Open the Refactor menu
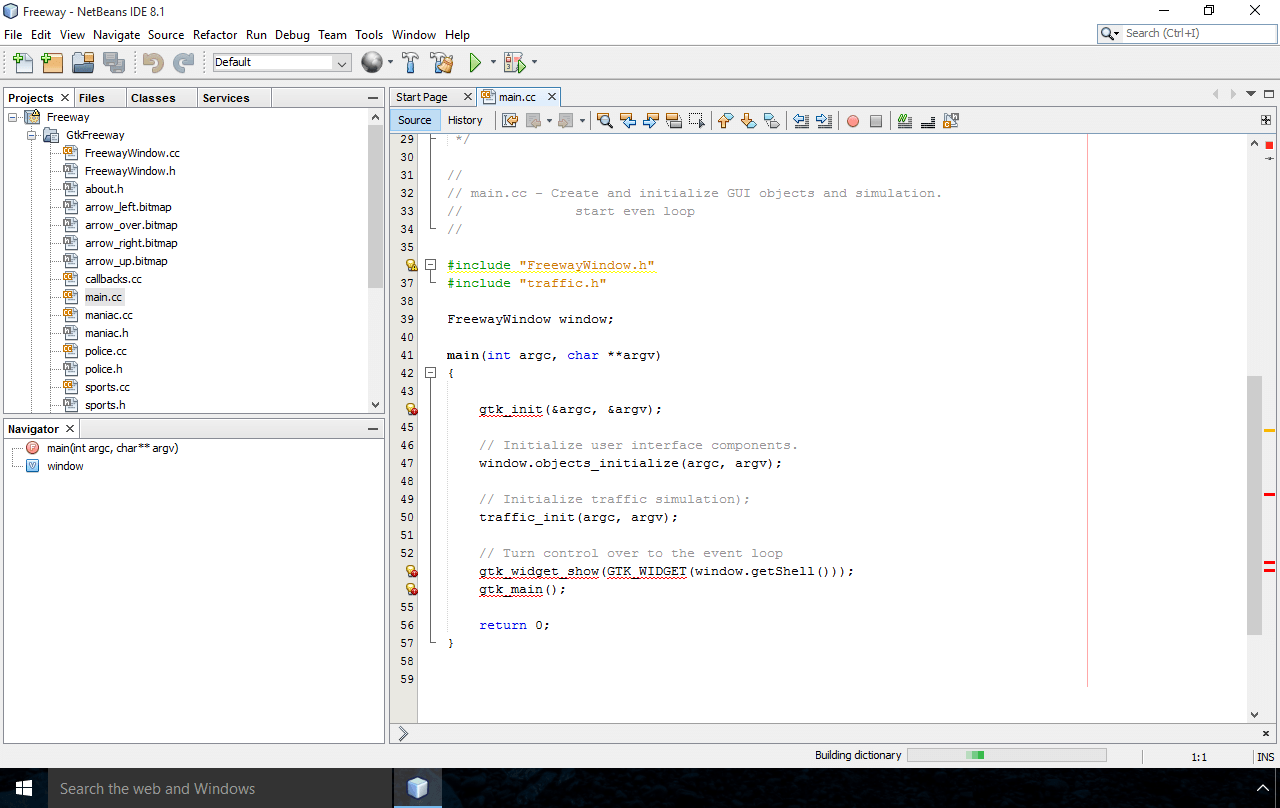The width and height of the screenshot is (1280, 808). click(214, 34)
